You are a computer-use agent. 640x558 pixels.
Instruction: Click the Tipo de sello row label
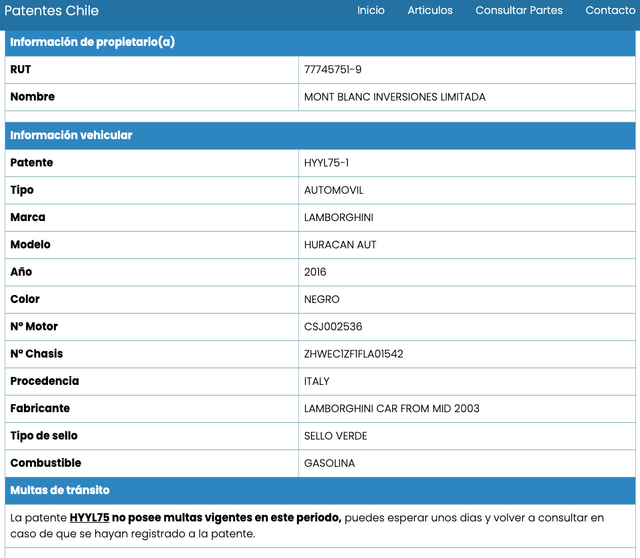click(x=44, y=436)
